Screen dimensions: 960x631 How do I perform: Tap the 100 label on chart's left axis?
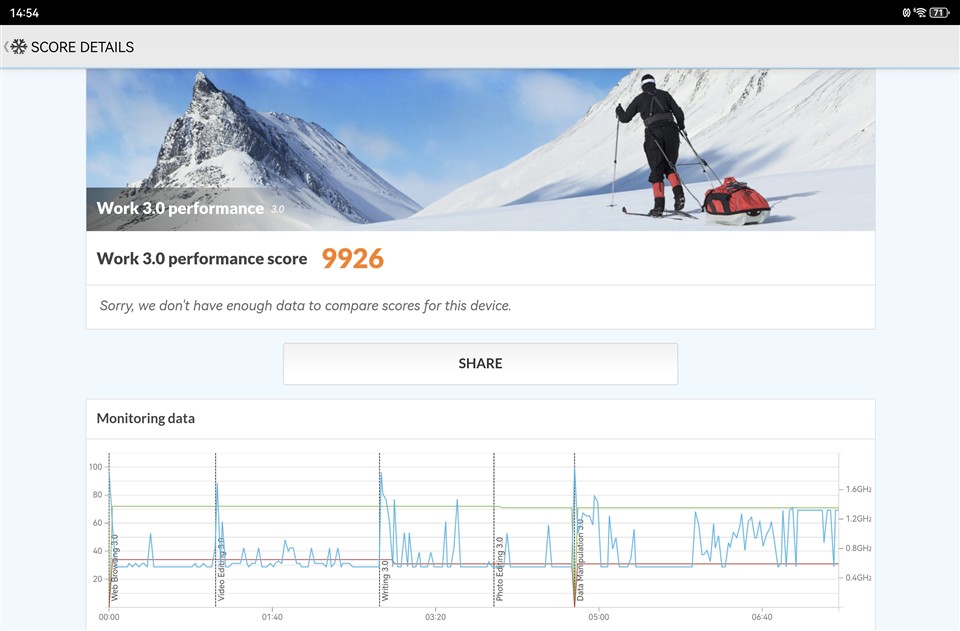(x=96, y=467)
